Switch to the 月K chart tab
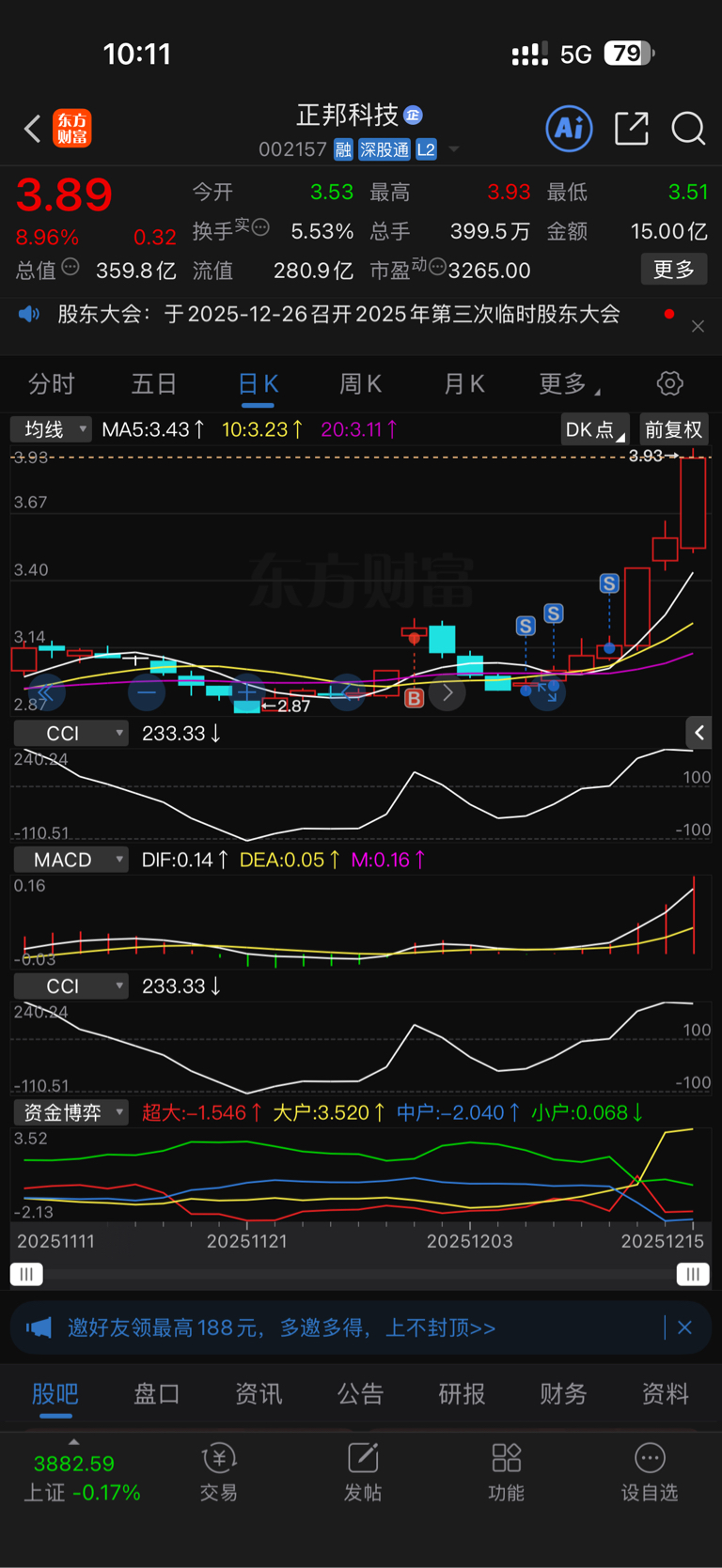Image resolution: width=722 pixels, height=1568 pixels. 463,383
